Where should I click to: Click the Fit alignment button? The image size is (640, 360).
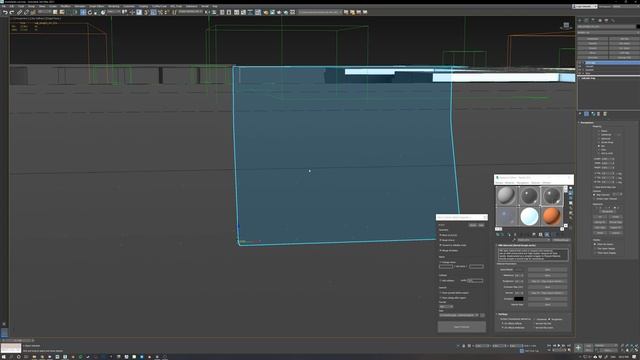[600, 217]
